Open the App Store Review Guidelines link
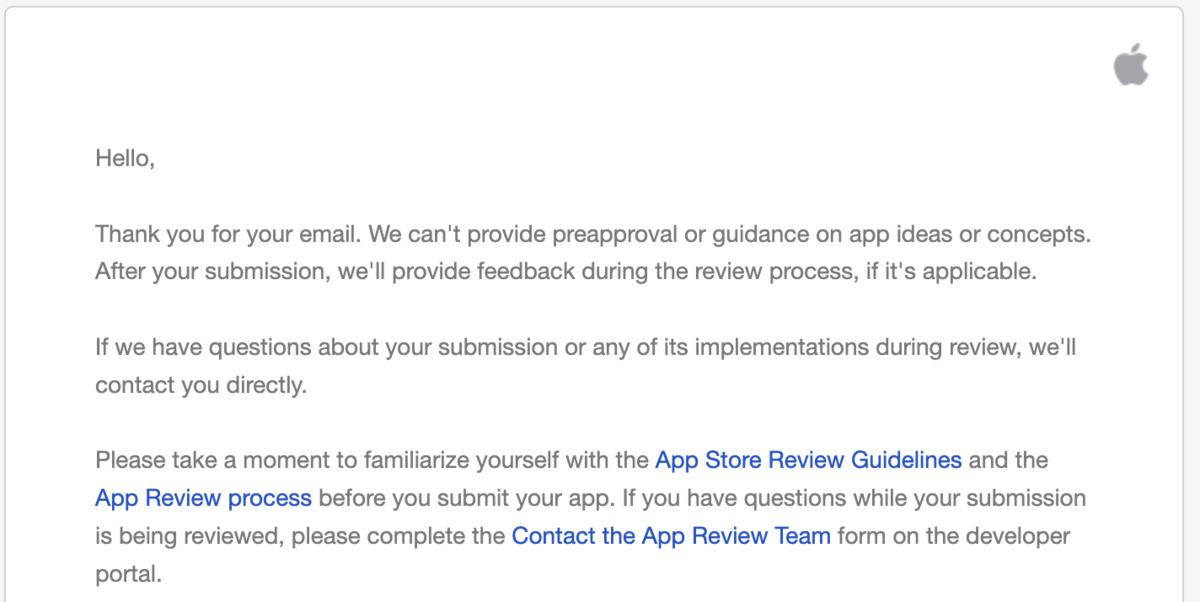 pos(808,461)
